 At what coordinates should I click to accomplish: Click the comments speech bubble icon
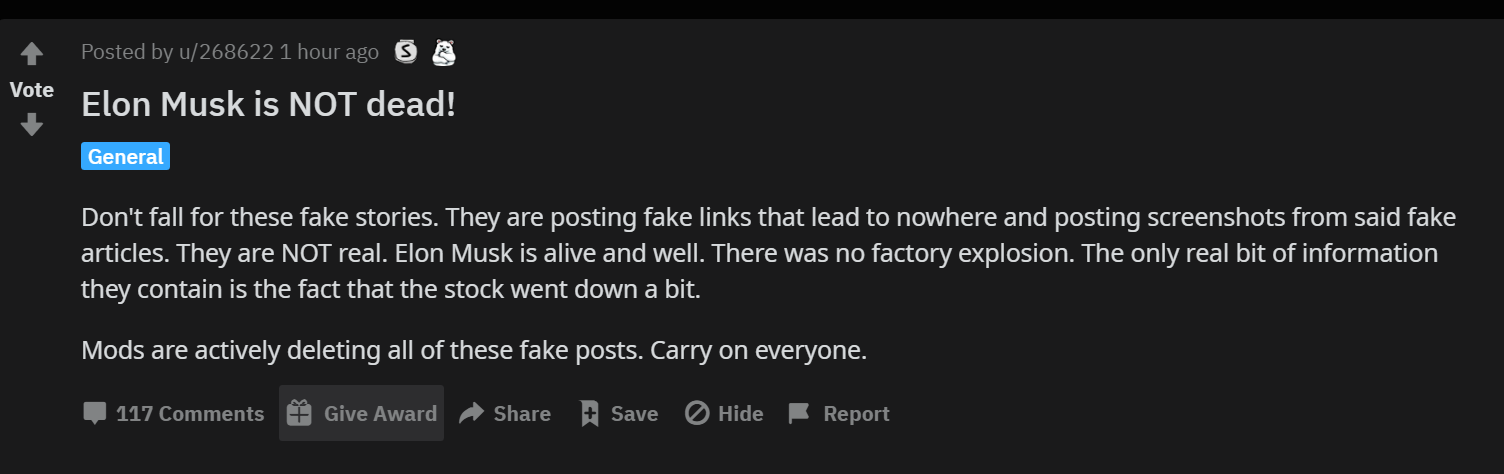[95, 414]
